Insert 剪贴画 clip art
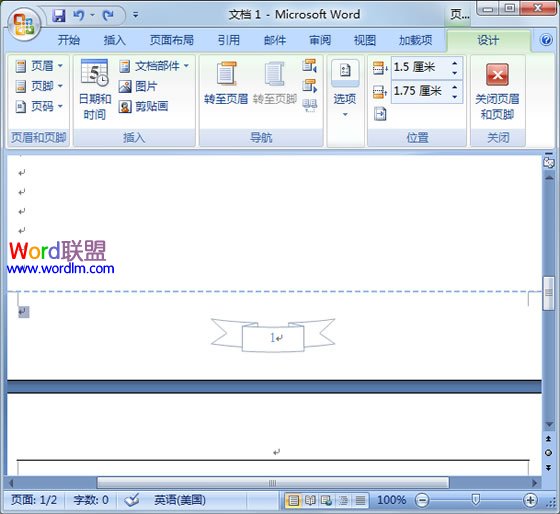The height and width of the screenshot is (514, 560). pos(144,106)
